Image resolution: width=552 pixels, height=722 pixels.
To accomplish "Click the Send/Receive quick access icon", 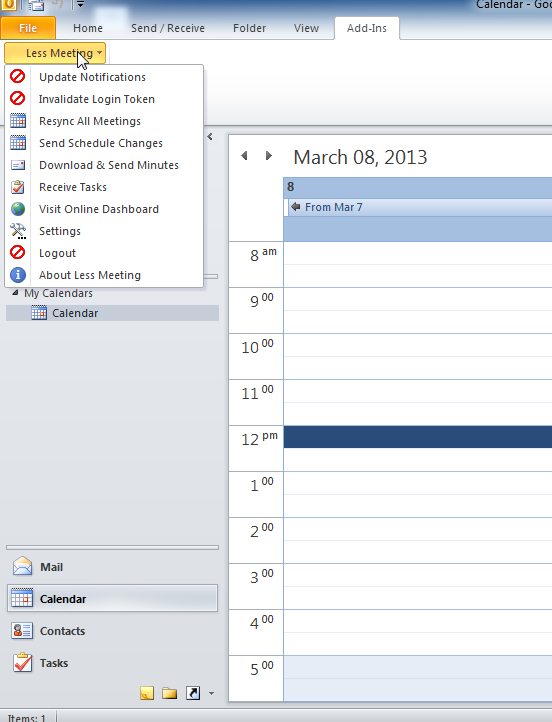I will pos(36,5).
